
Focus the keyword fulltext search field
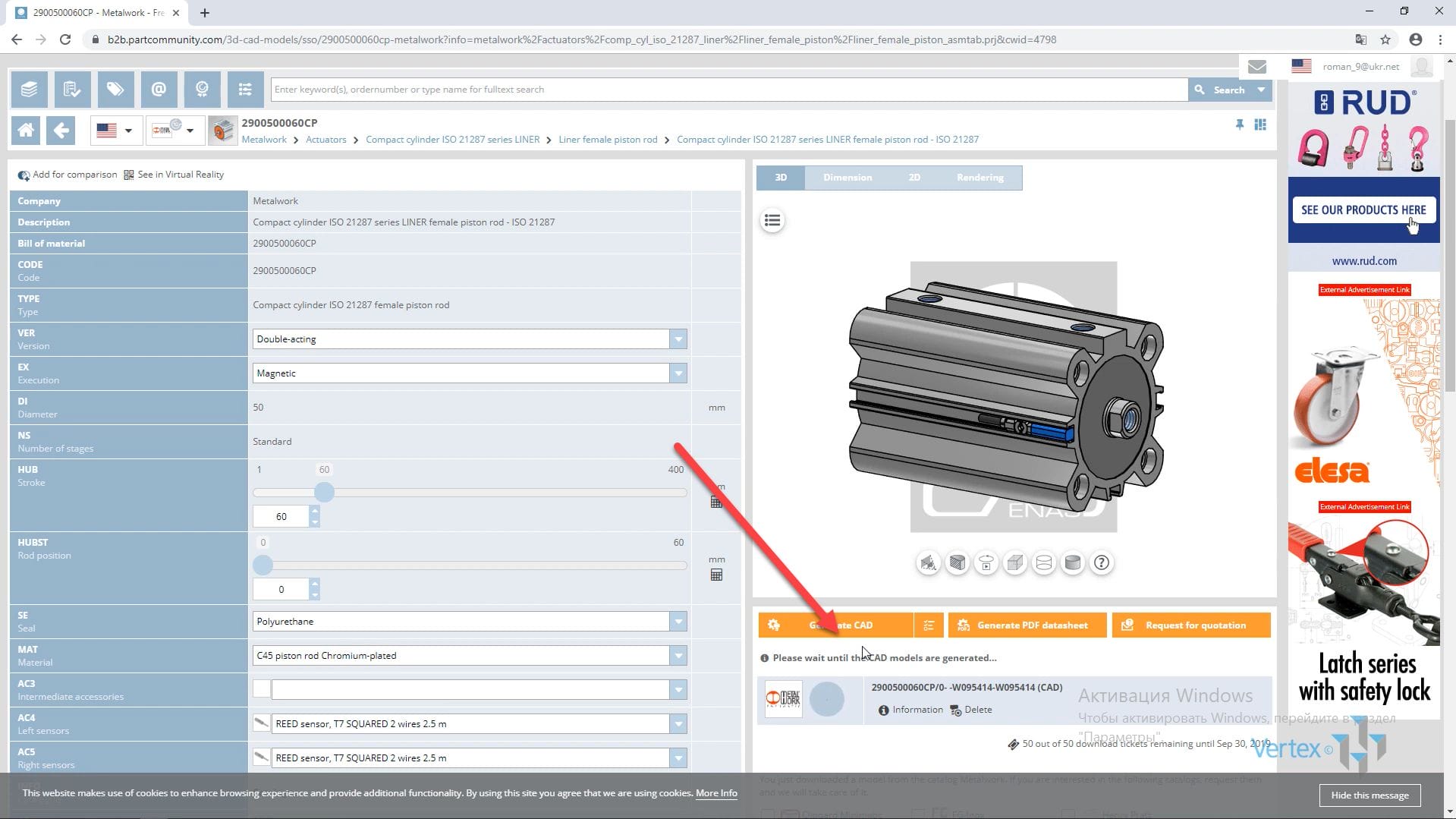[729, 90]
